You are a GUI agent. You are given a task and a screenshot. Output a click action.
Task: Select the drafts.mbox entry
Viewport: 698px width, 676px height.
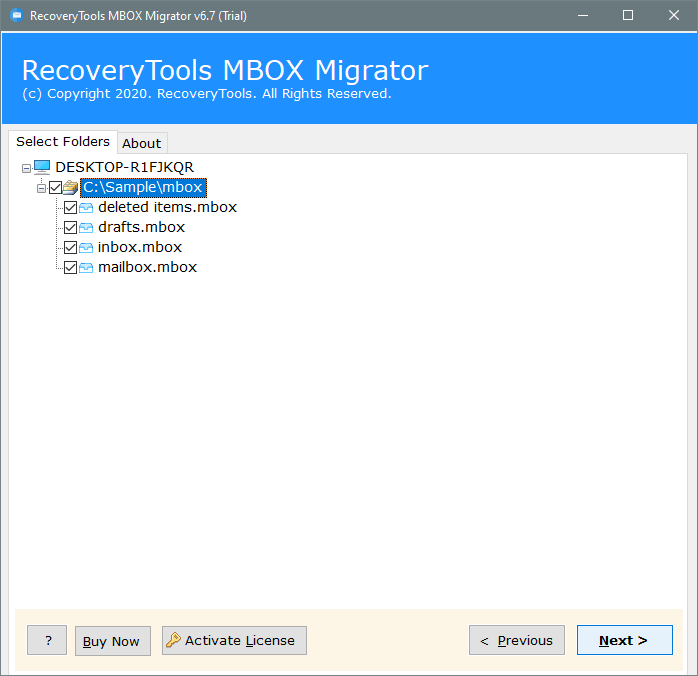[141, 227]
